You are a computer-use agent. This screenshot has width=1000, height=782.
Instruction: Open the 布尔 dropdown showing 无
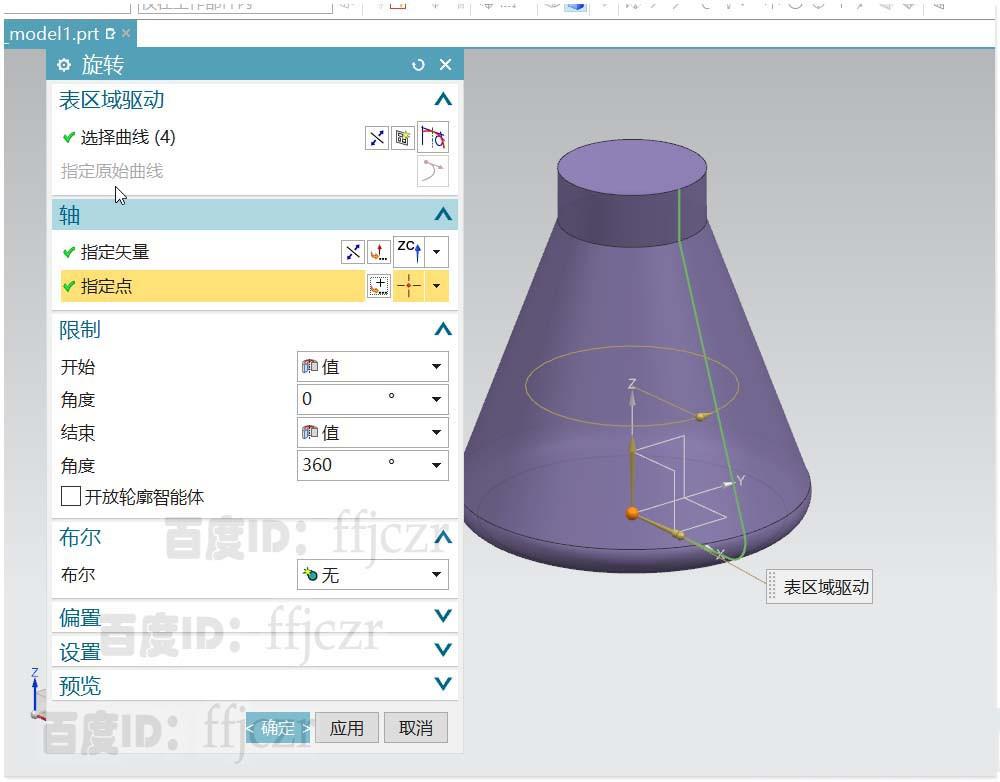click(x=370, y=575)
